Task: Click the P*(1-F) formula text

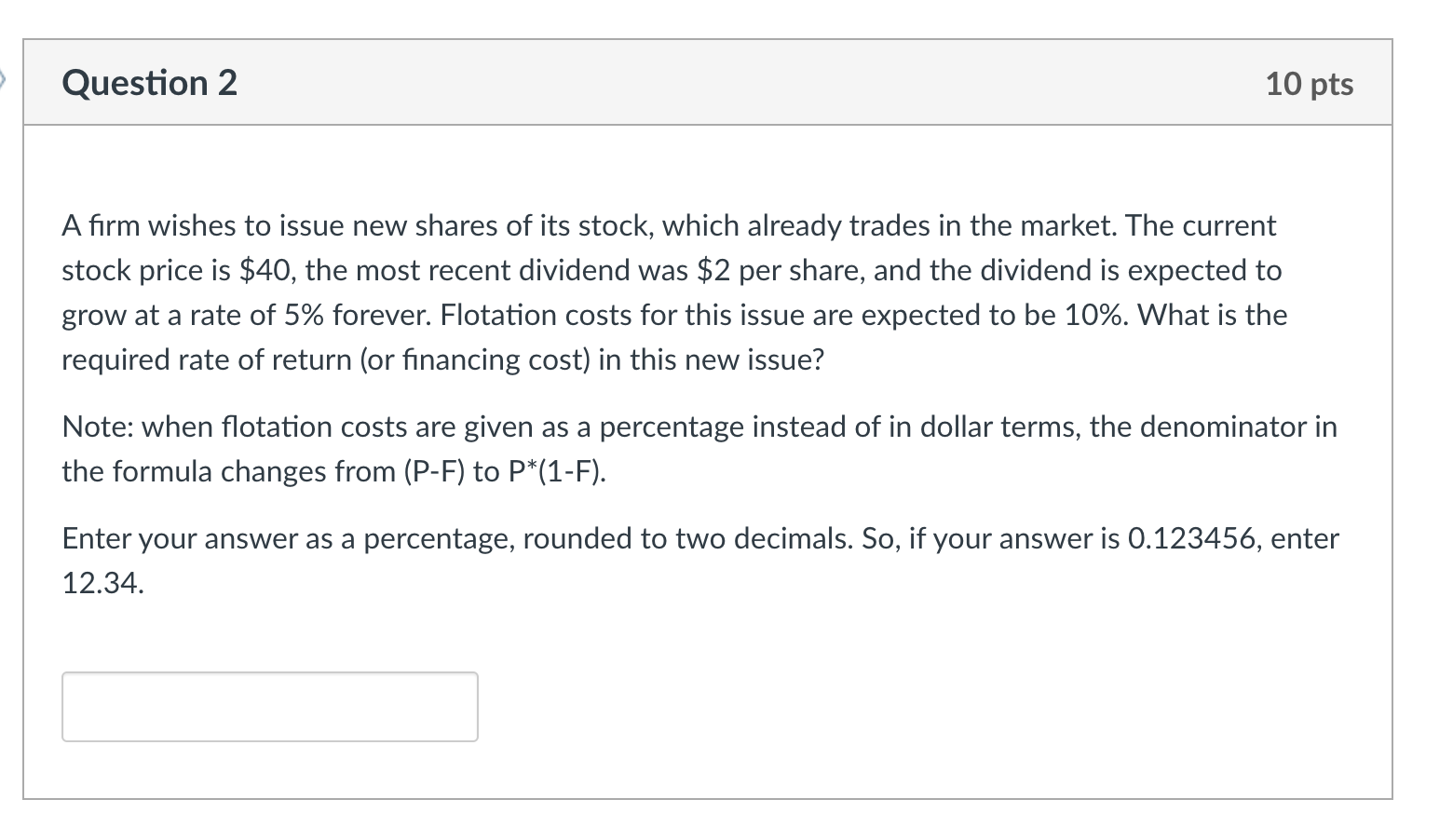Action: (557, 471)
